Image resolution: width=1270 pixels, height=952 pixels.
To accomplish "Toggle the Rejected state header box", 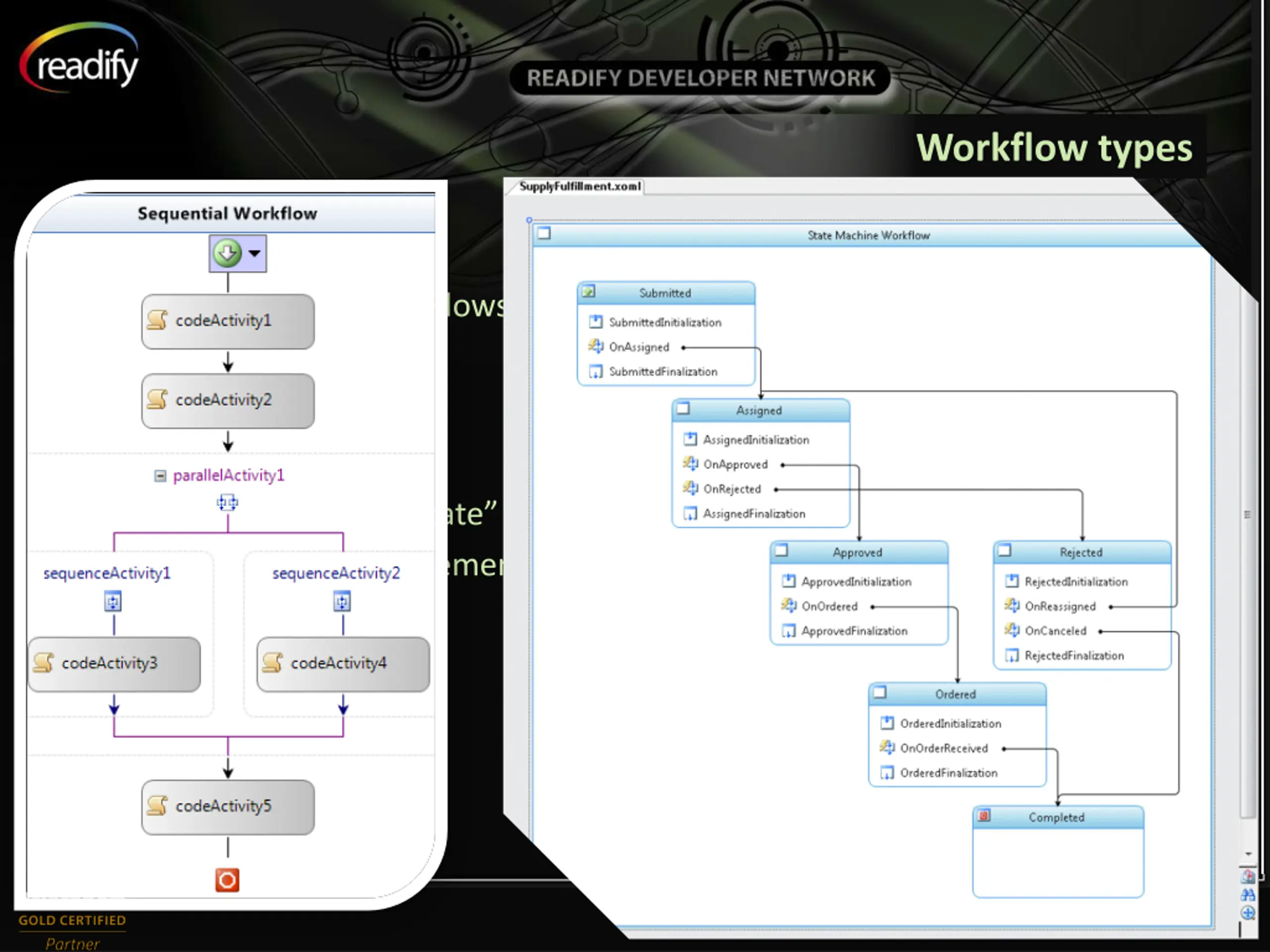I will (1004, 551).
